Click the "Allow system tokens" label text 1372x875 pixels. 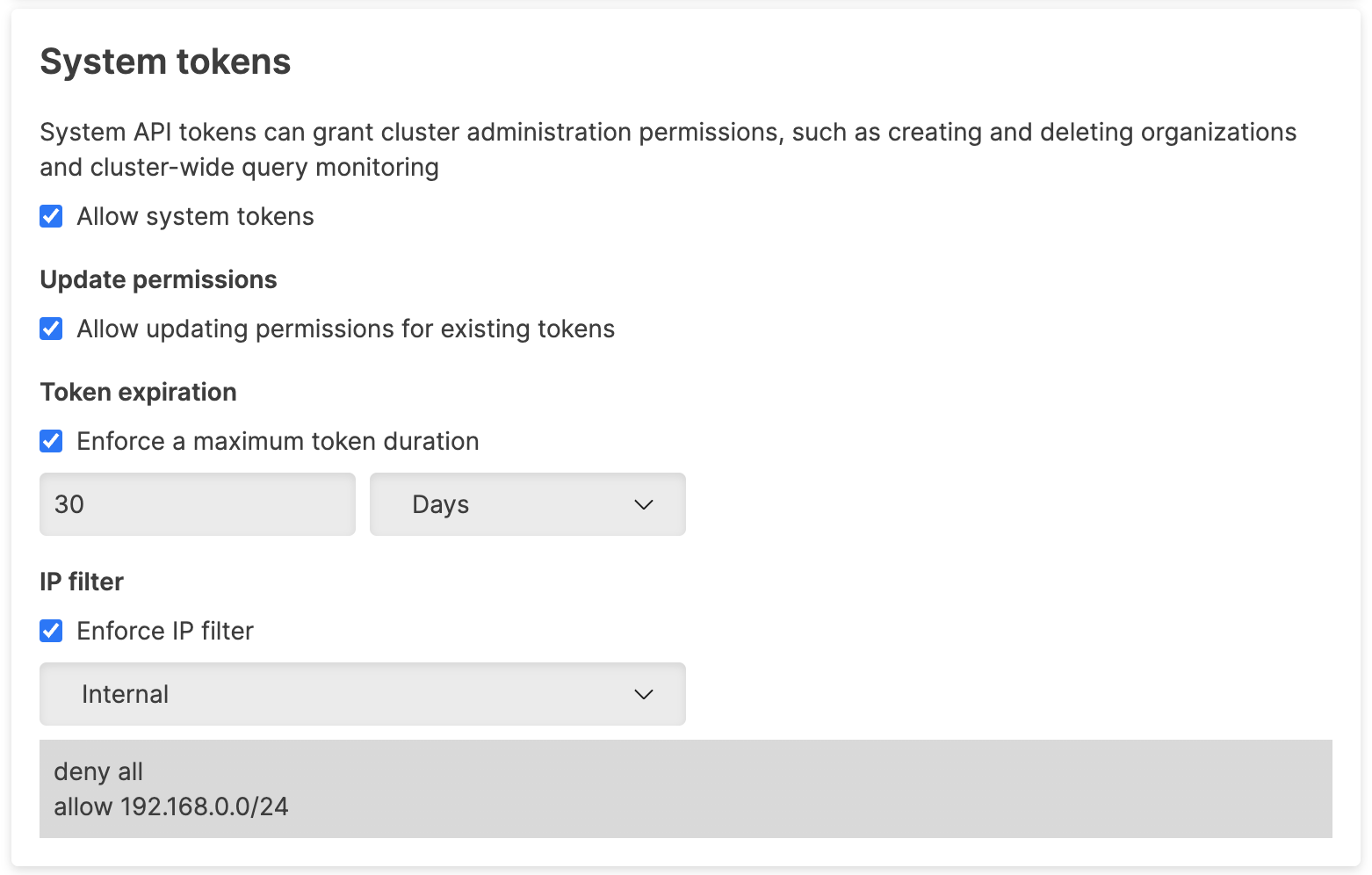click(195, 216)
